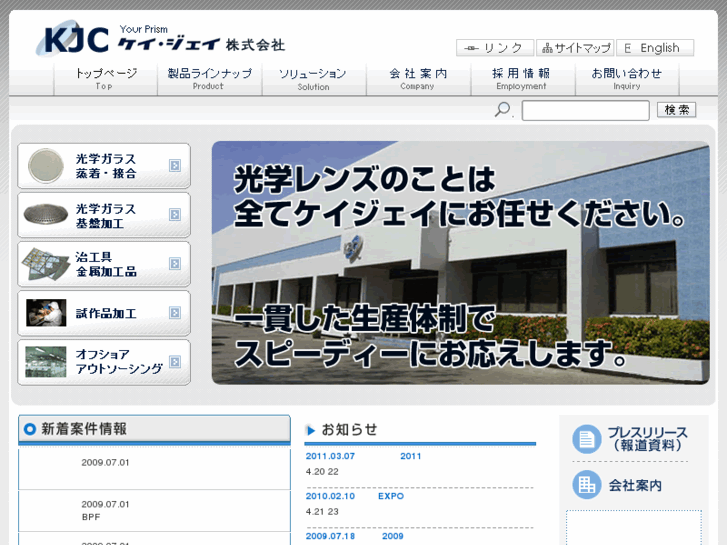This screenshot has width=727, height=545.
Task: Select the 2009.07.01 BPF entry
Action: (x=154, y=511)
